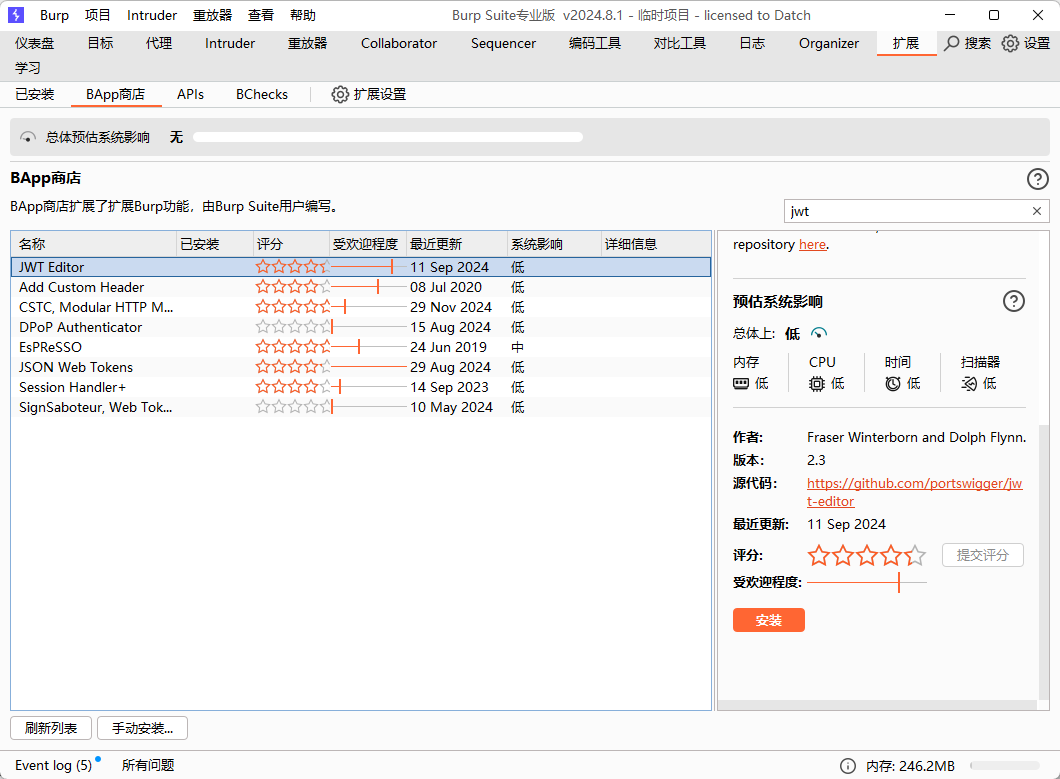Open the github.com/portswigger/jwt-editor source link

click(915, 492)
